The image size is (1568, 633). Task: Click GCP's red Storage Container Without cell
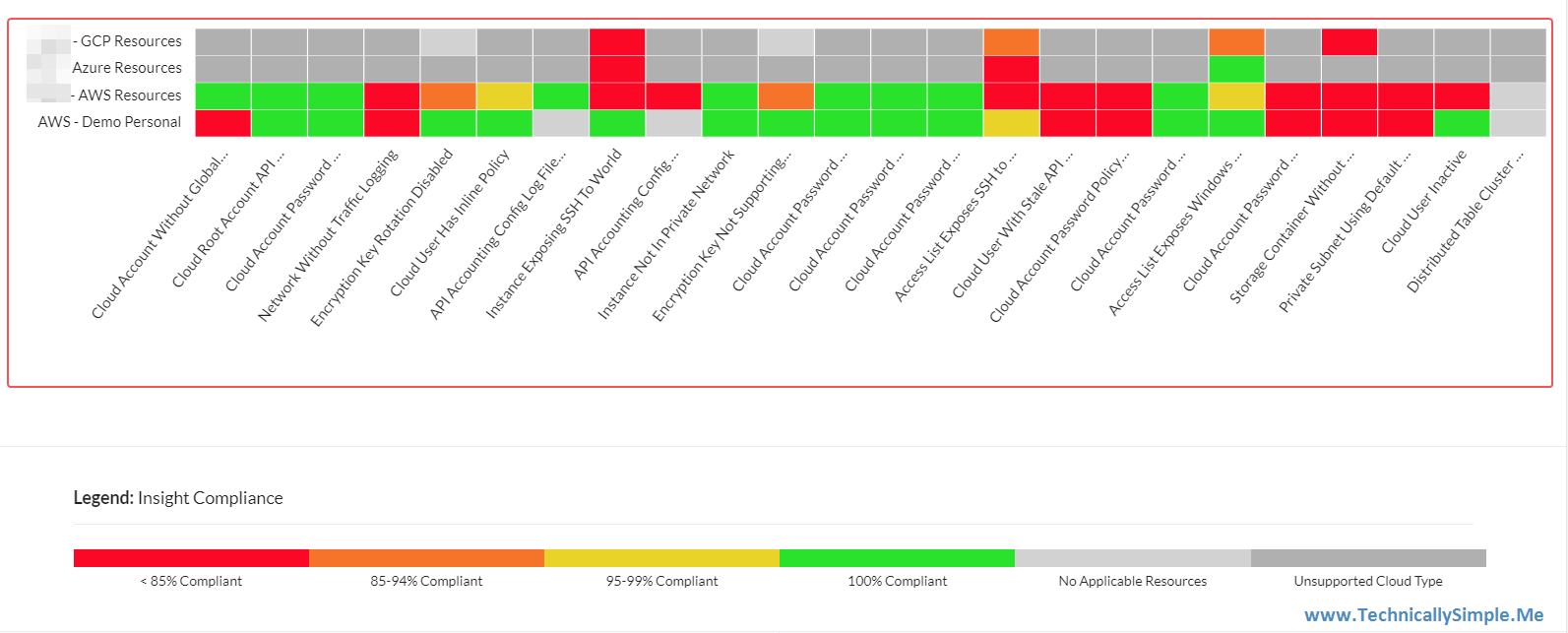pyautogui.click(x=1348, y=42)
